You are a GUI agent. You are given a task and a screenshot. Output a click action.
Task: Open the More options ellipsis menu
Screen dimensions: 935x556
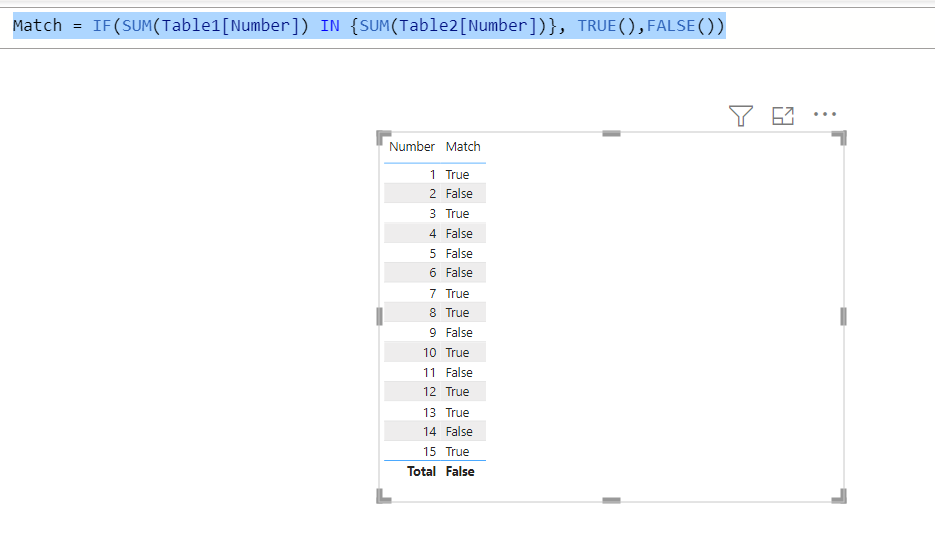click(825, 114)
